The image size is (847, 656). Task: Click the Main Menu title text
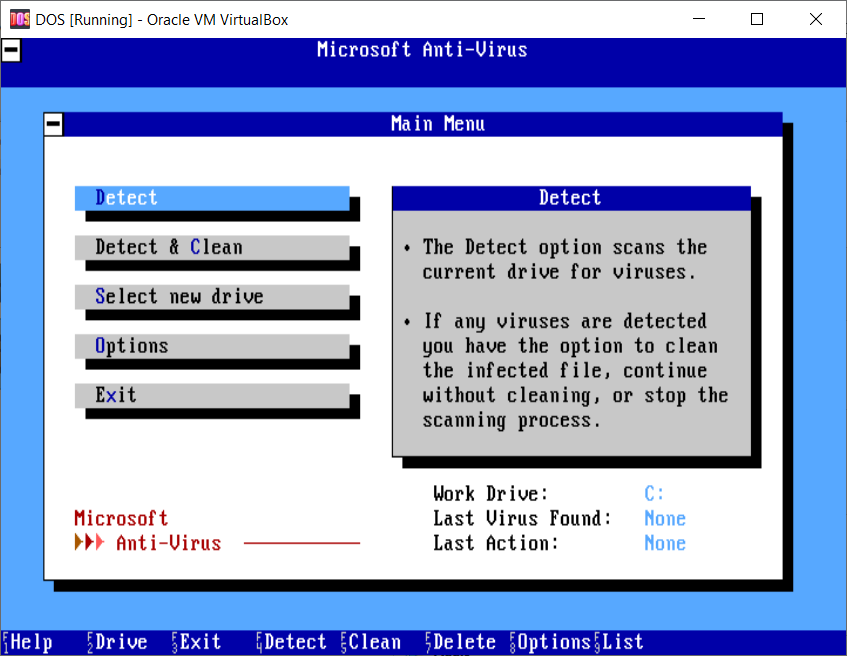438,124
